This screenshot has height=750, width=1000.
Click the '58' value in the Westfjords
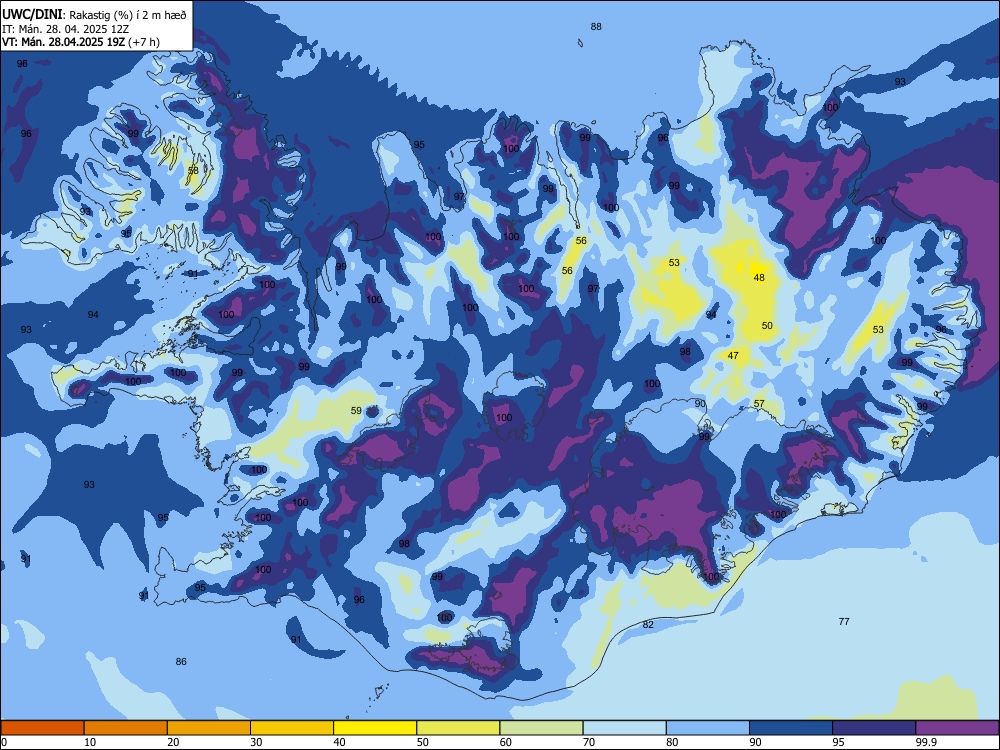coord(193,171)
